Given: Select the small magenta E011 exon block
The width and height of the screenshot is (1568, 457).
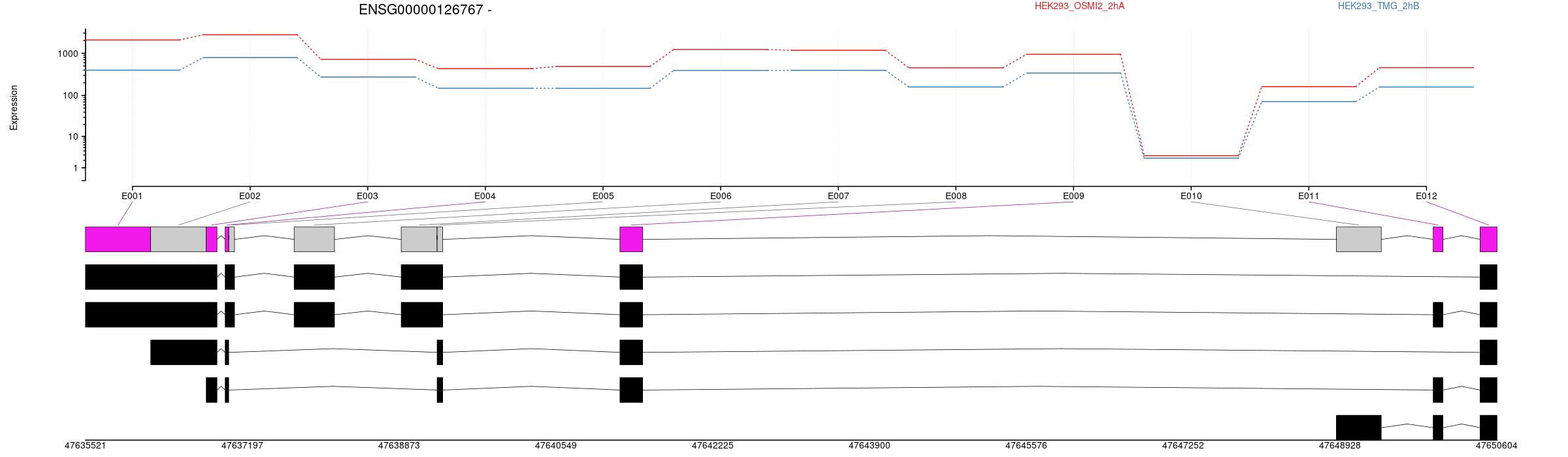Looking at the screenshot, I should click(x=1438, y=239).
